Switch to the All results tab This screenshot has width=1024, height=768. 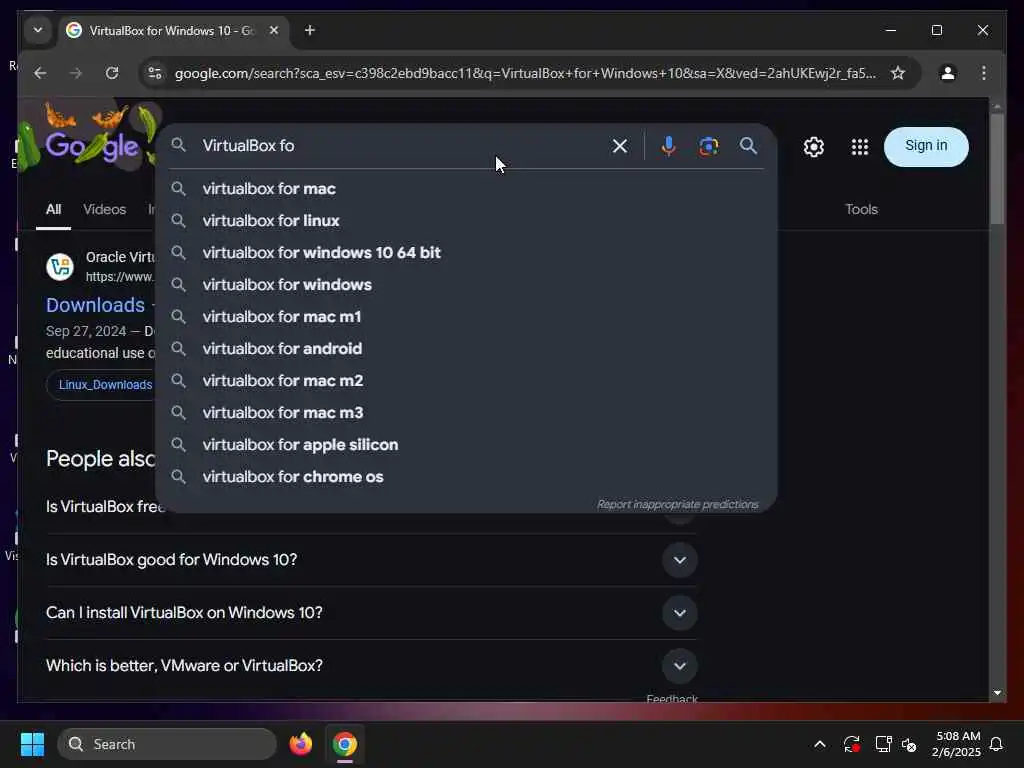pyautogui.click(x=54, y=210)
